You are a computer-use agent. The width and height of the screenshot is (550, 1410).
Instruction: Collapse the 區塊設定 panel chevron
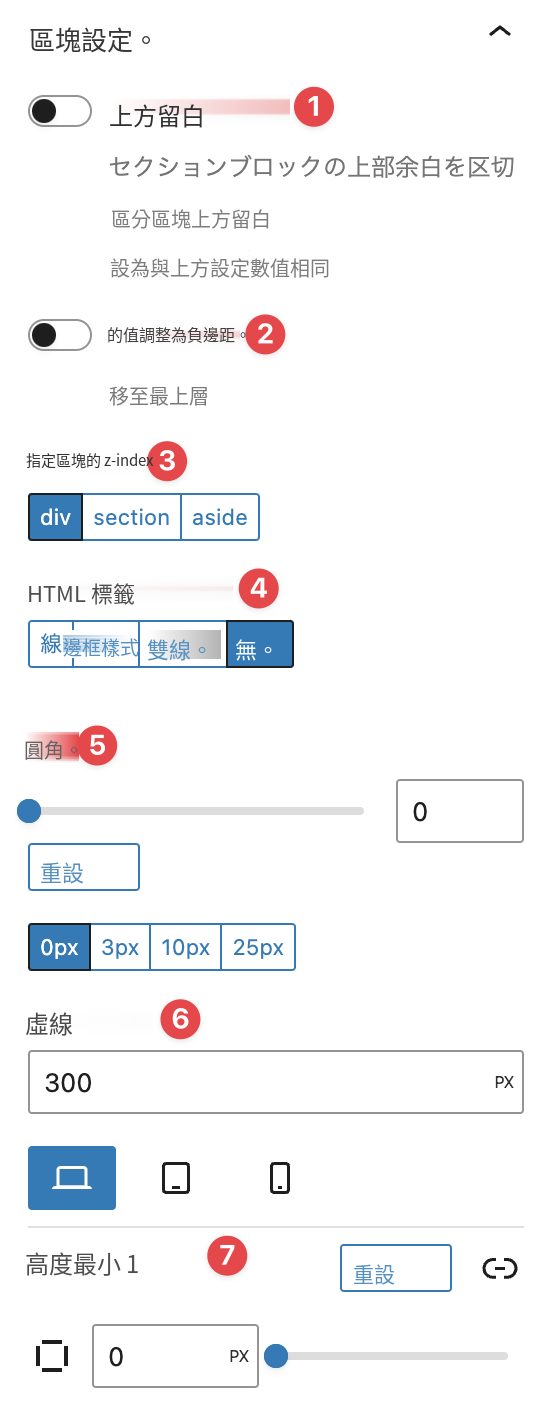click(x=499, y=33)
